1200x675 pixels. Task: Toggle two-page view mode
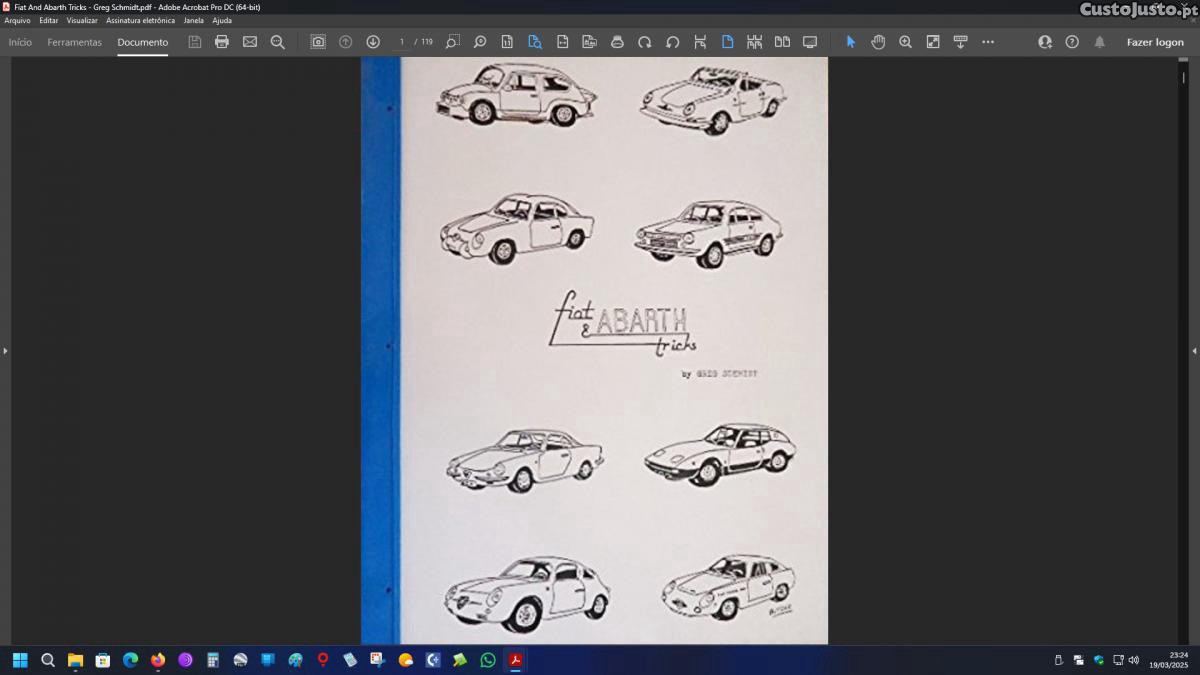tap(782, 42)
